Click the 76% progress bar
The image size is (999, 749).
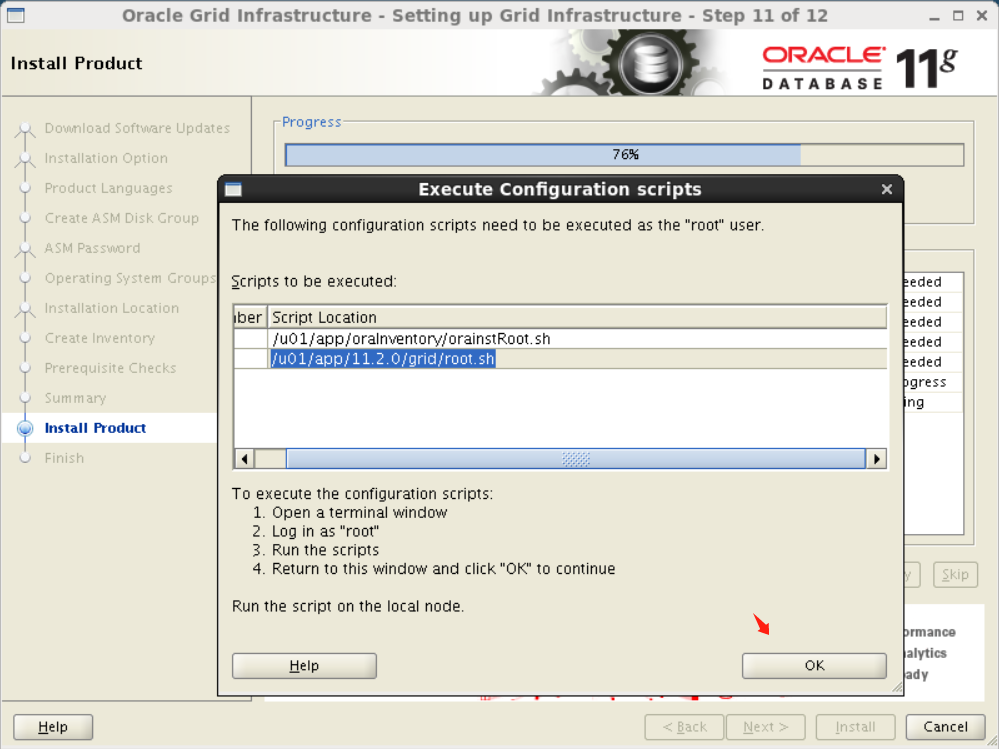pyautogui.click(x=627, y=154)
